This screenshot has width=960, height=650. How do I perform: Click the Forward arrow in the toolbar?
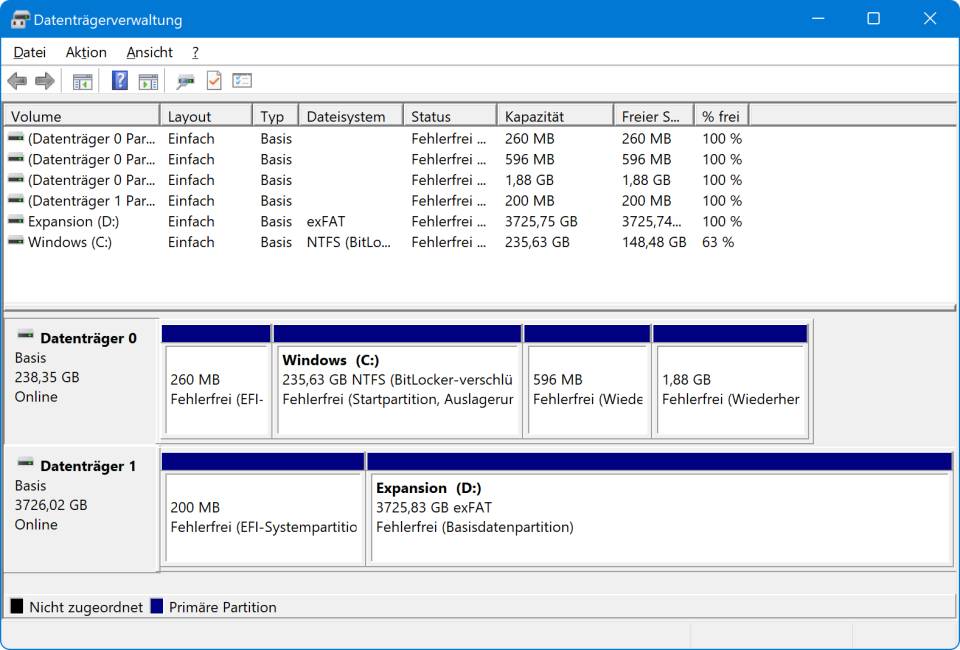[x=44, y=81]
